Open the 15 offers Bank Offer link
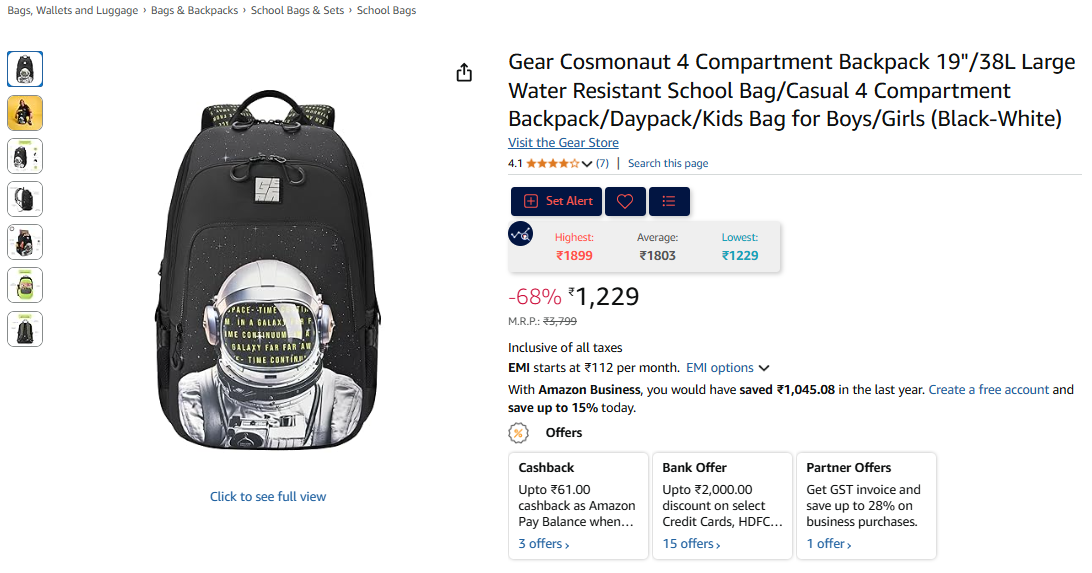The width and height of the screenshot is (1092, 573). [691, 544]
